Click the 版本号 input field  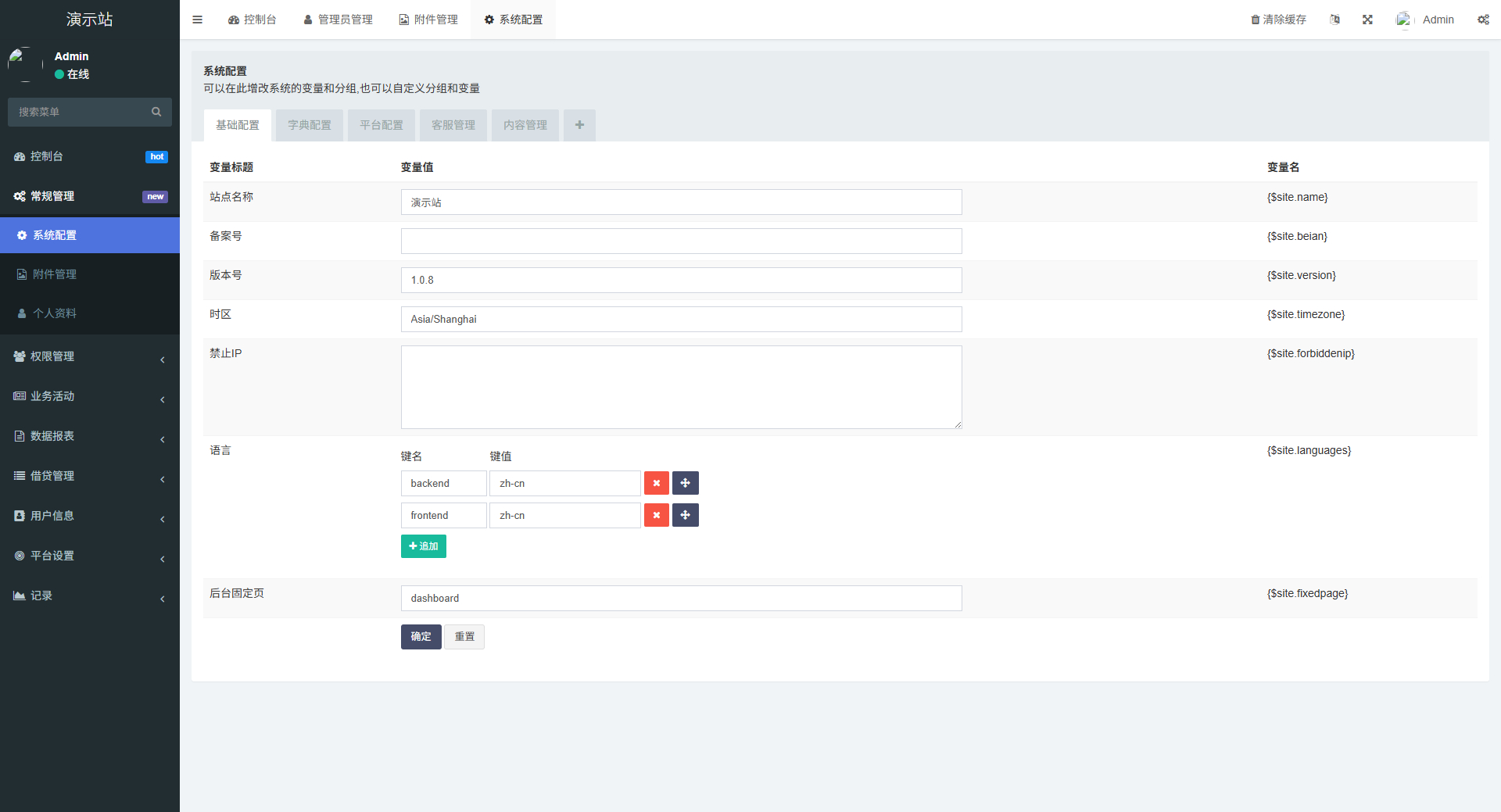tap(681, 280)
